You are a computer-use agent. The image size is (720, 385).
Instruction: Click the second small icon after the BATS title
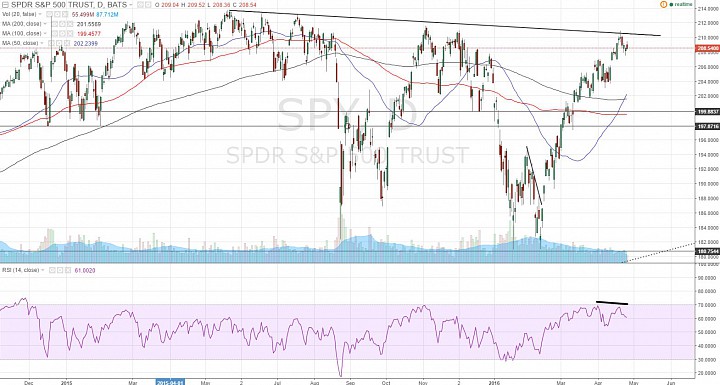click(x=148, y=5)
